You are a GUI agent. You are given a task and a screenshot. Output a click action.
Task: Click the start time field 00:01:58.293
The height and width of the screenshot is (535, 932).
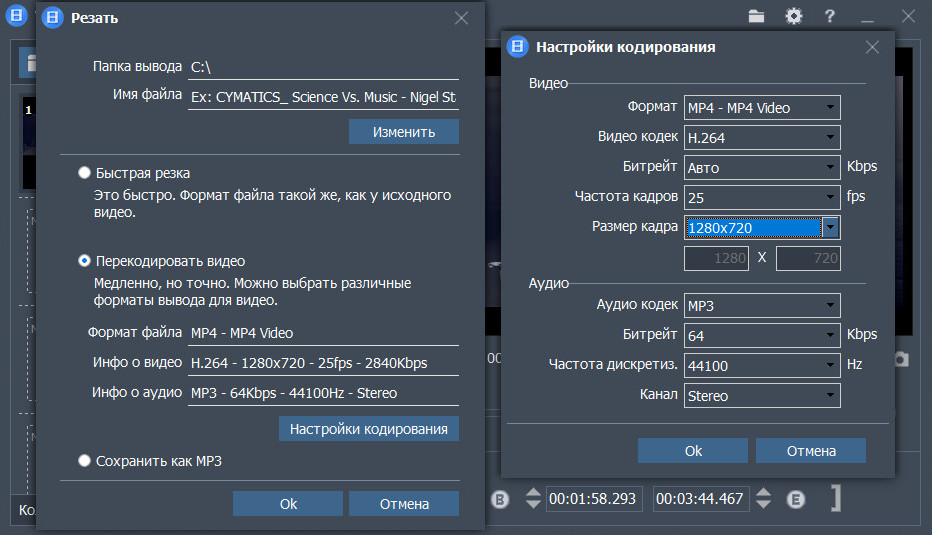pos(593,499)
